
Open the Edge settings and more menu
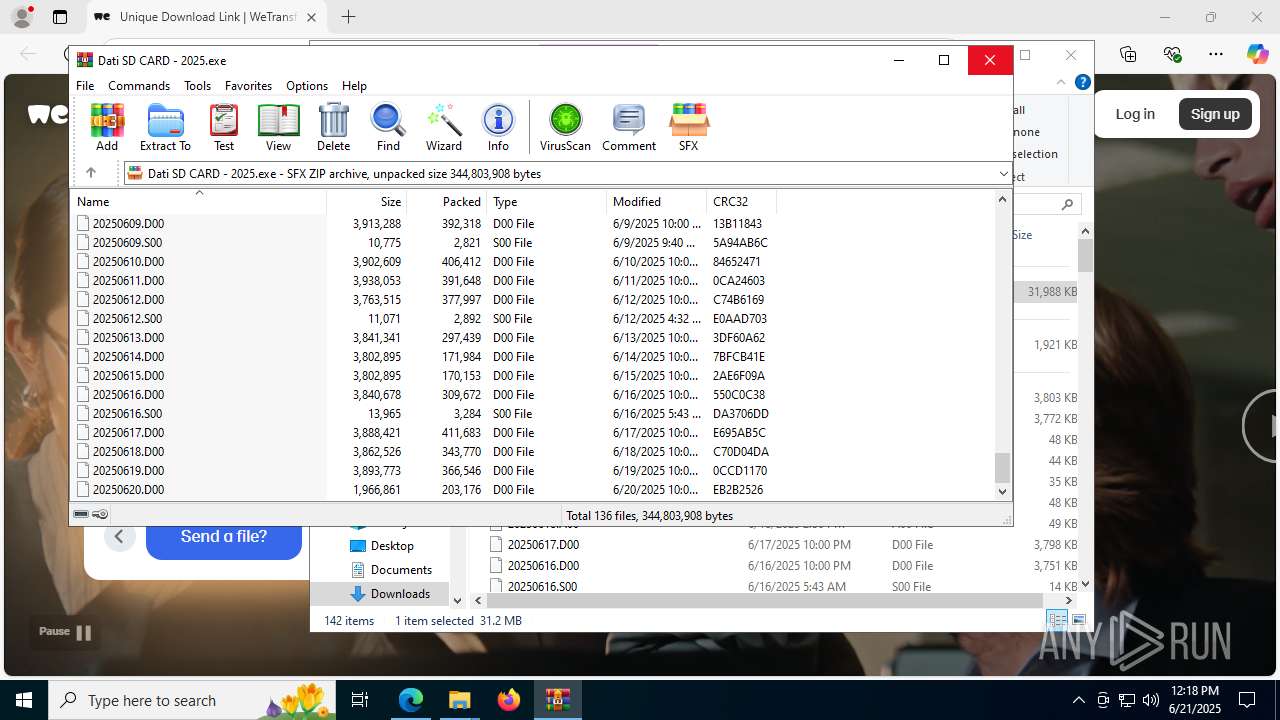coord(1216,54)
